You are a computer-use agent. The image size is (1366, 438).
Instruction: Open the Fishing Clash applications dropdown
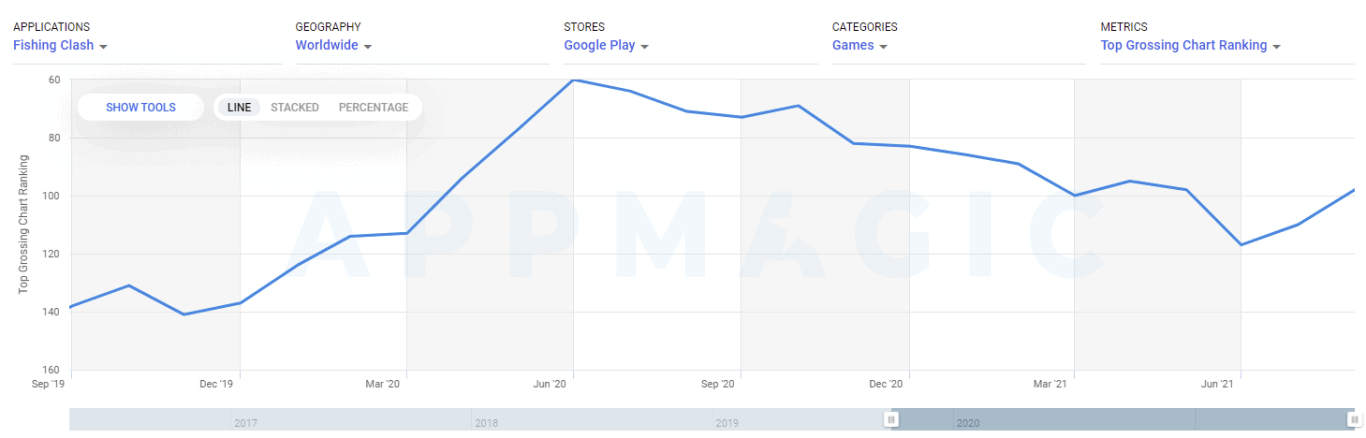coord(53,45)
